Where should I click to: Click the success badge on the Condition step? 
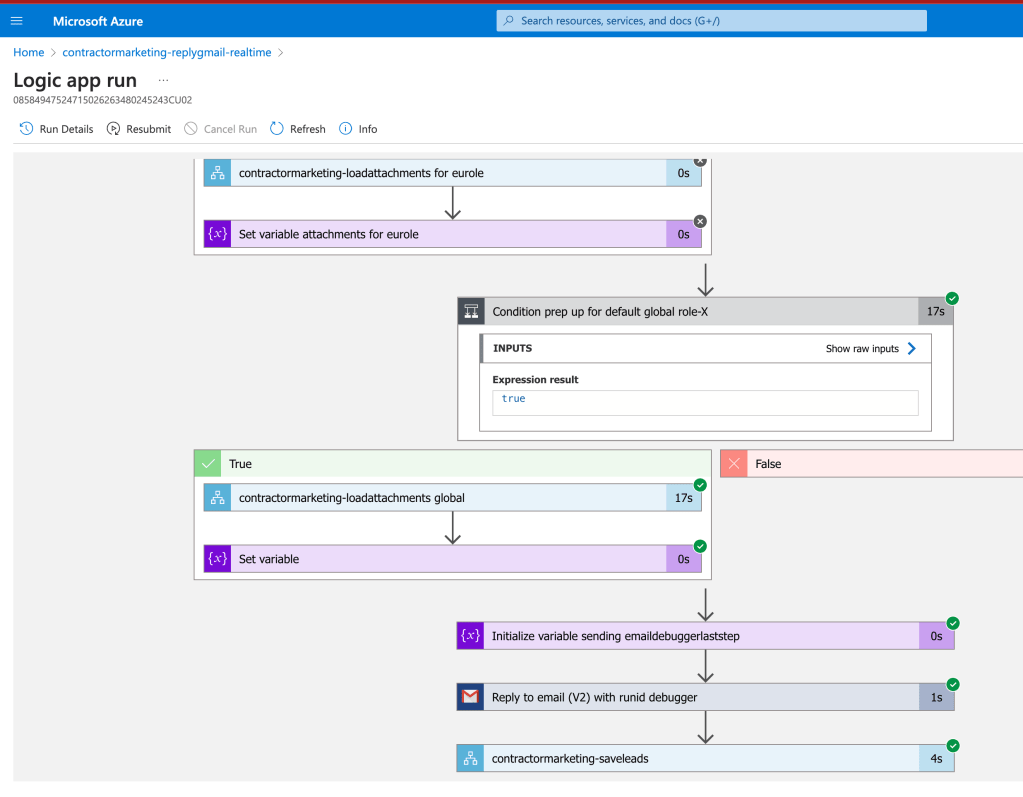[x=953, y=298]
